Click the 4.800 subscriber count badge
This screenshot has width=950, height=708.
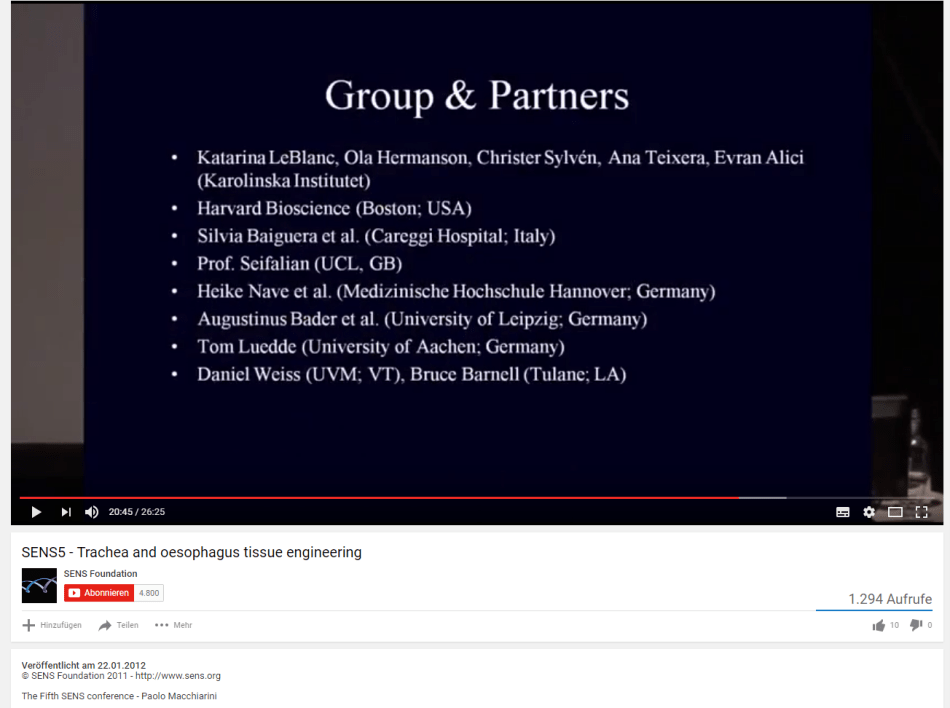149,593
